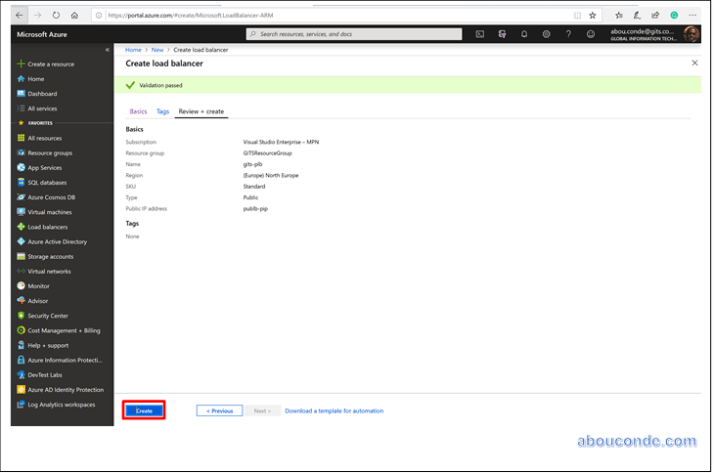Open Security Center in sidebar
The width and height of the screenshot is (714, 473).
click(x=48, y=315)
